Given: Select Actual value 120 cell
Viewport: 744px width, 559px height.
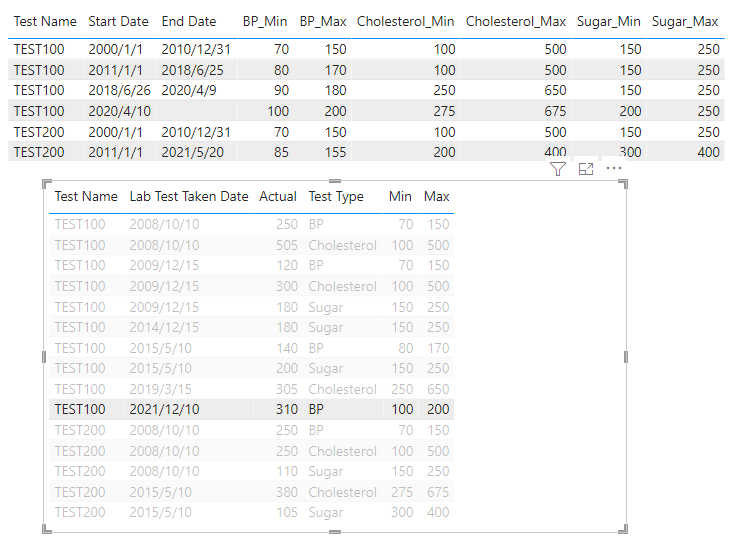Looking at the screenshot, I should [287, 265].
